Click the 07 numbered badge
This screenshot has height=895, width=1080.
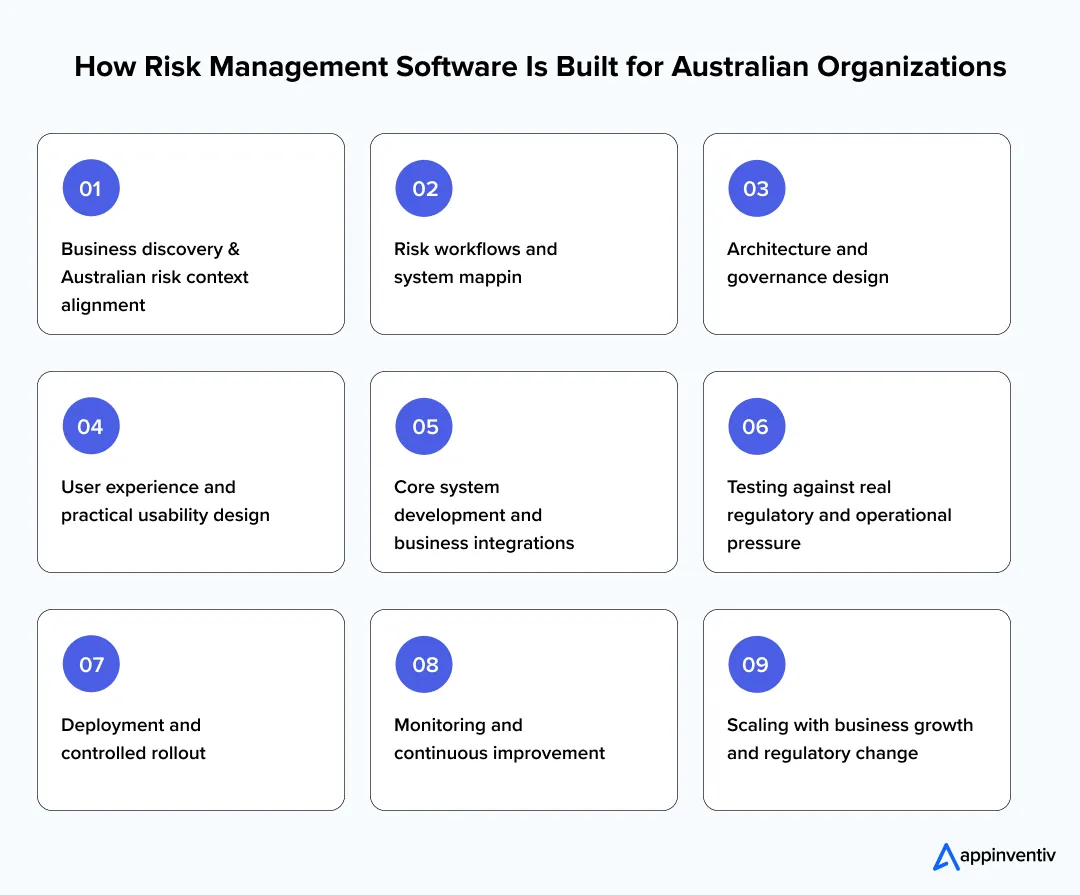[x=91, y=663]
